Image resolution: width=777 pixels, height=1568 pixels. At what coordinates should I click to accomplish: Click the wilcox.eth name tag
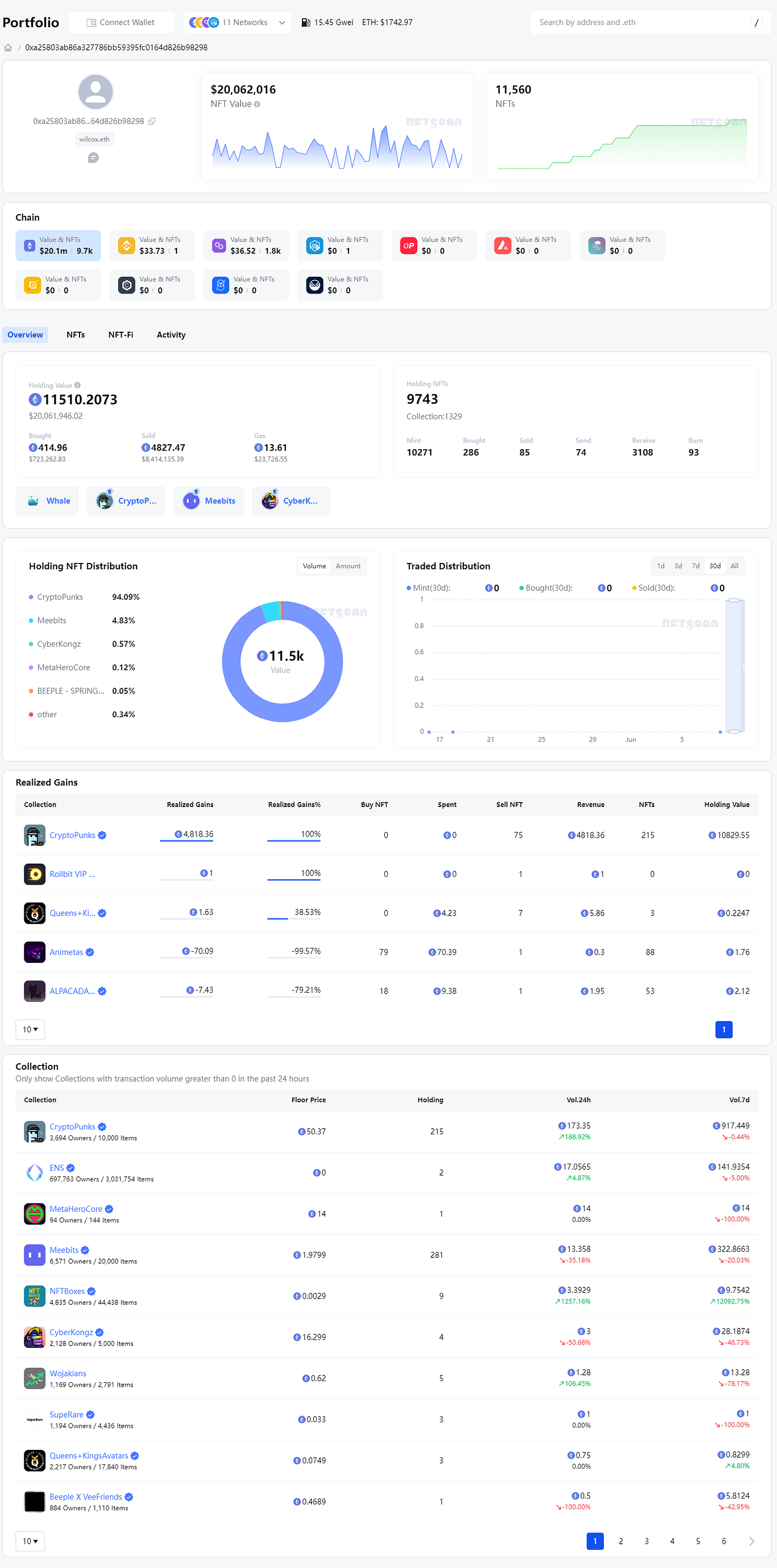click(94, 139)
